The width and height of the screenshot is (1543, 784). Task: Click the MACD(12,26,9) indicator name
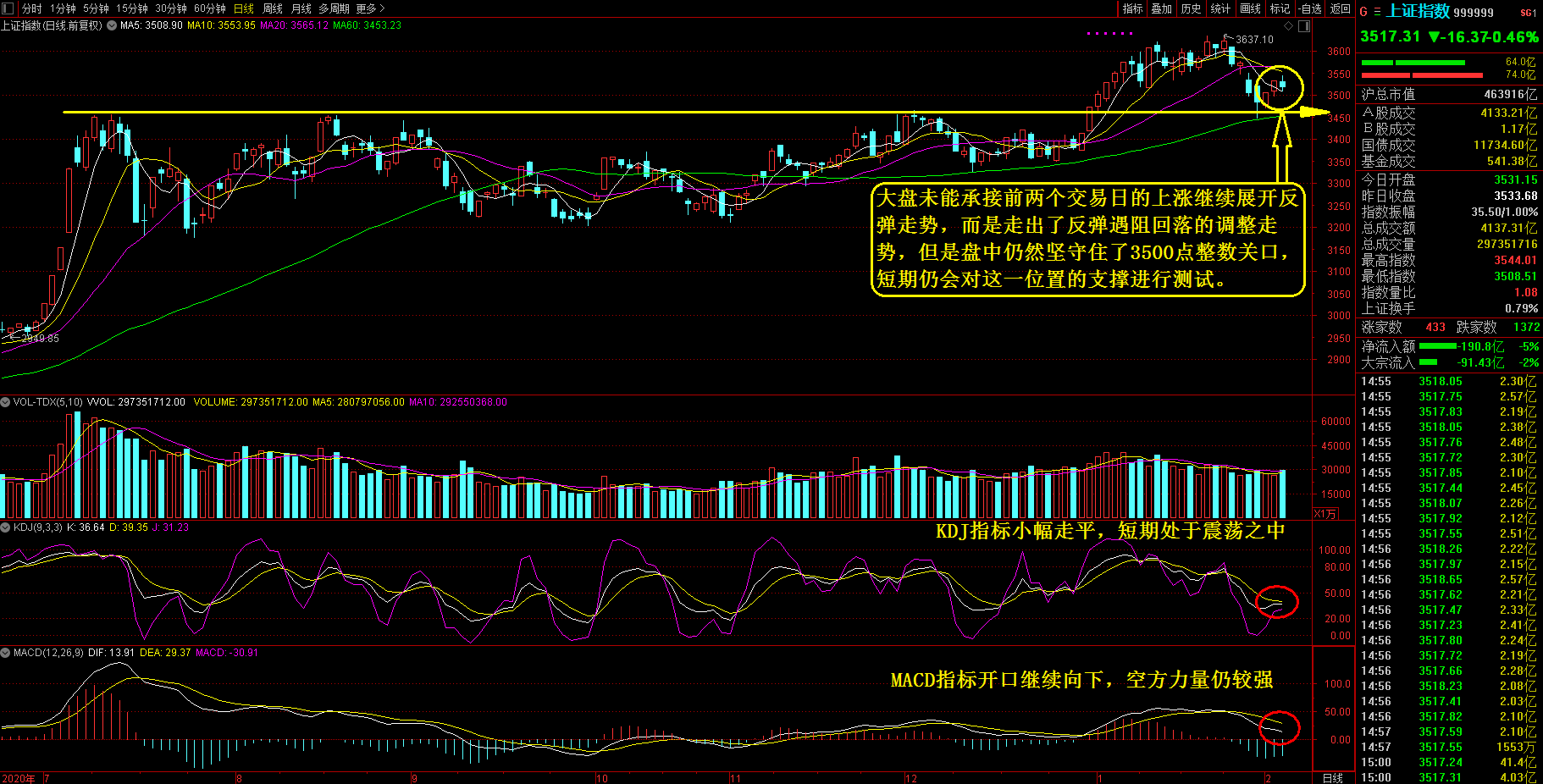pos(48,653)
